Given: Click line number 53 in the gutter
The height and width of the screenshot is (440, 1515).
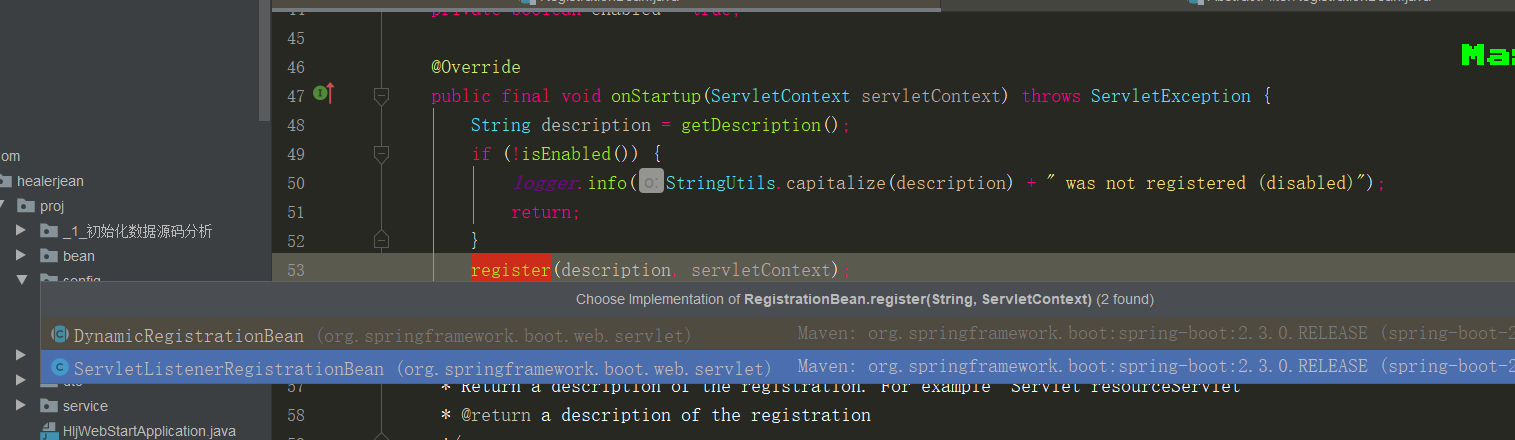Looking at the screenshot, I should [295, 270].
